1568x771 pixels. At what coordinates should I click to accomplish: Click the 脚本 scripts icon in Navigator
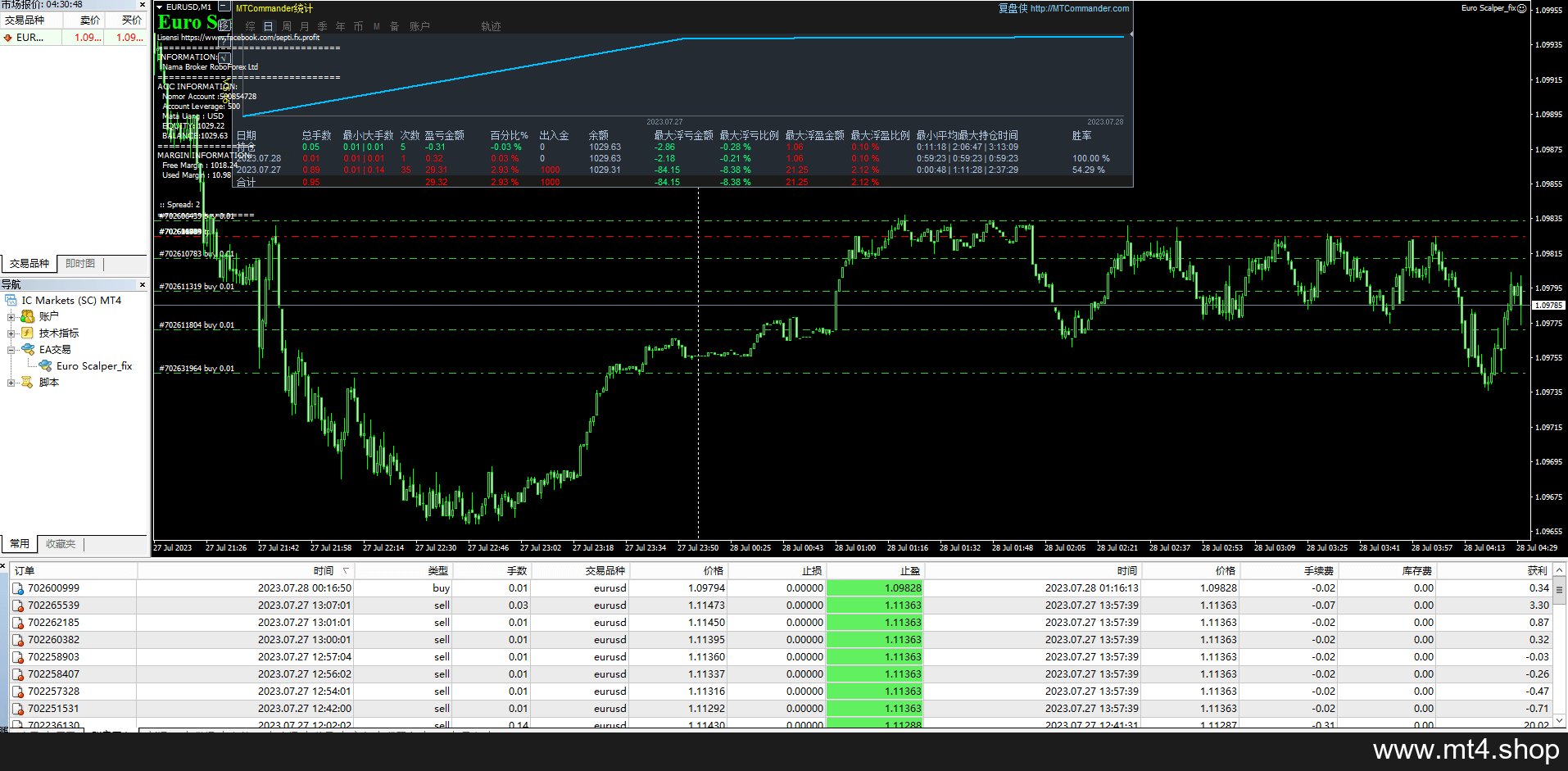(27, 382)
